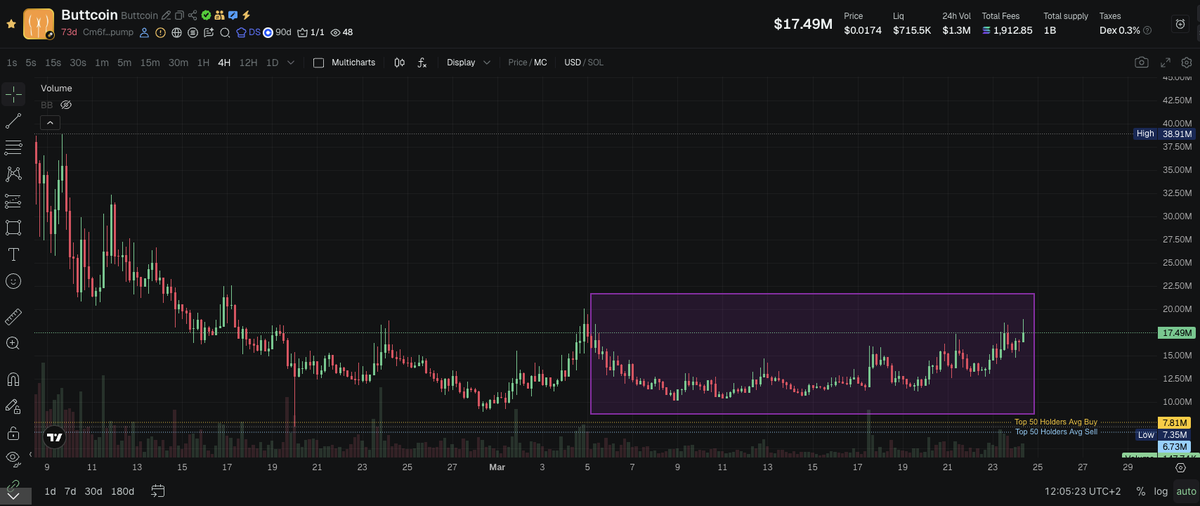Open the orange warning alert icon
The width and height of the screenshot is (1200, 506).
tap(160, 32)
